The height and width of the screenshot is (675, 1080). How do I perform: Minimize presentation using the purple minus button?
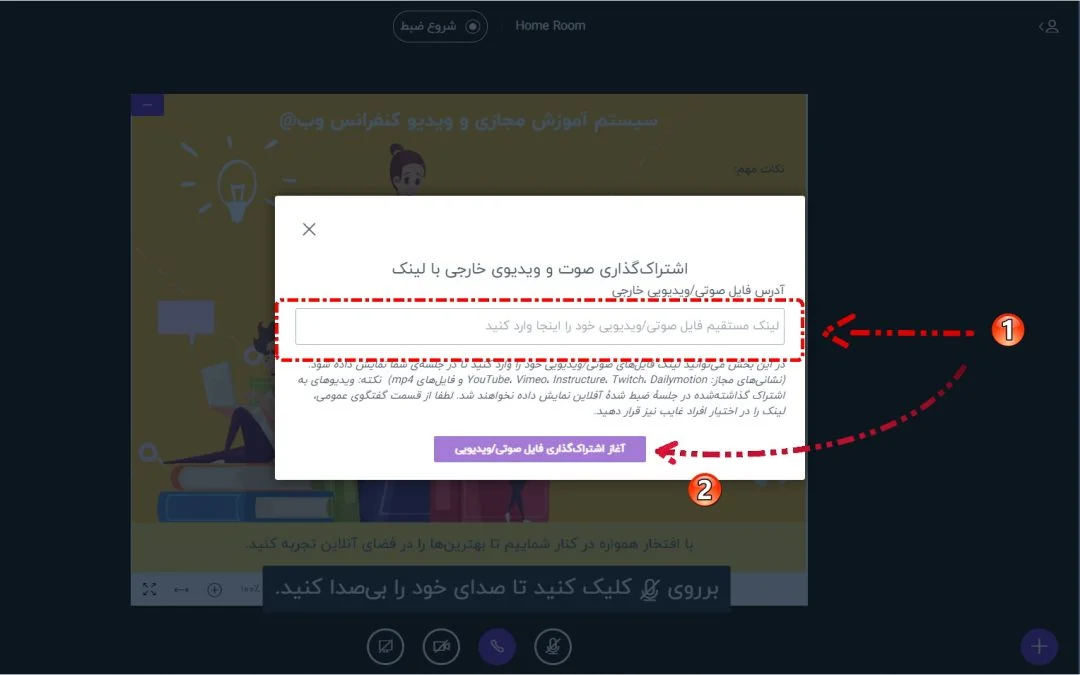147,105
